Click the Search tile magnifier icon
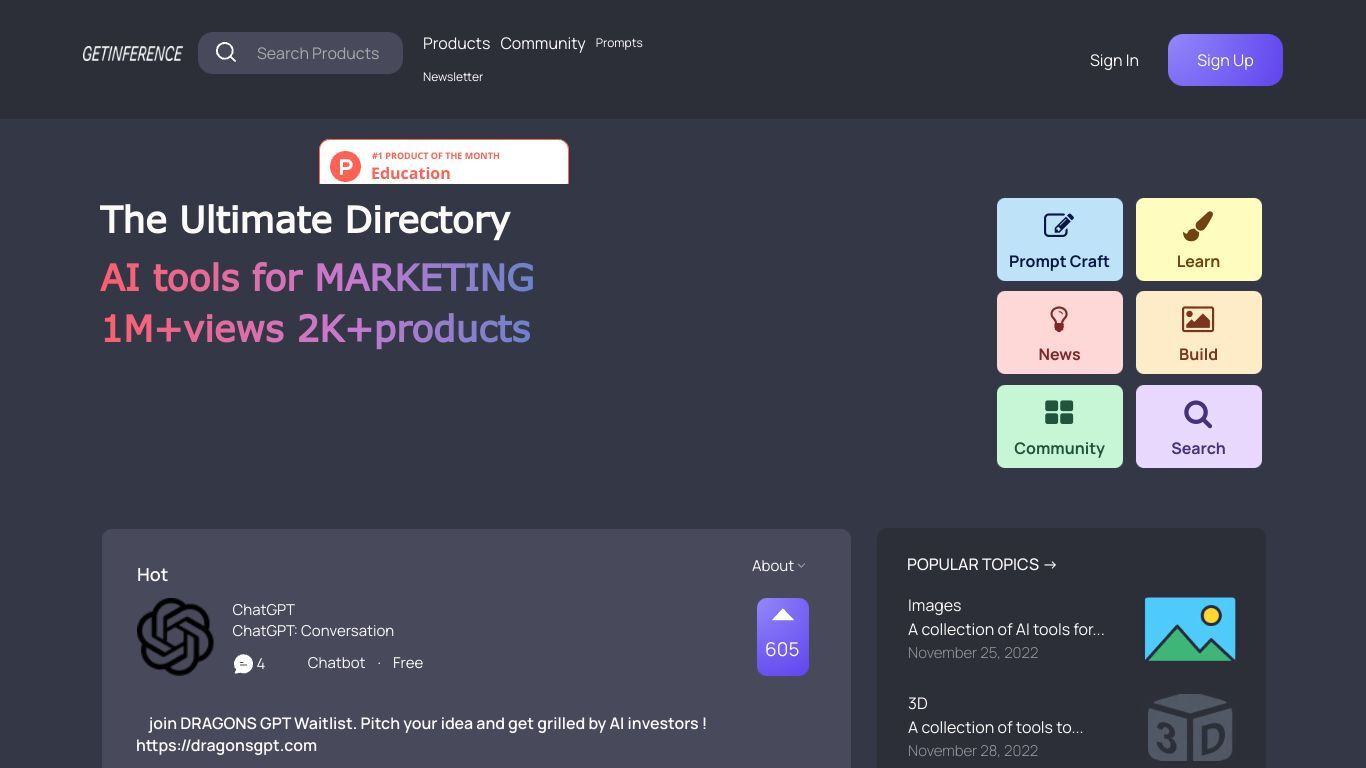The width and height of the screenshot is (1366, 768). click(x=1198, y=414)
